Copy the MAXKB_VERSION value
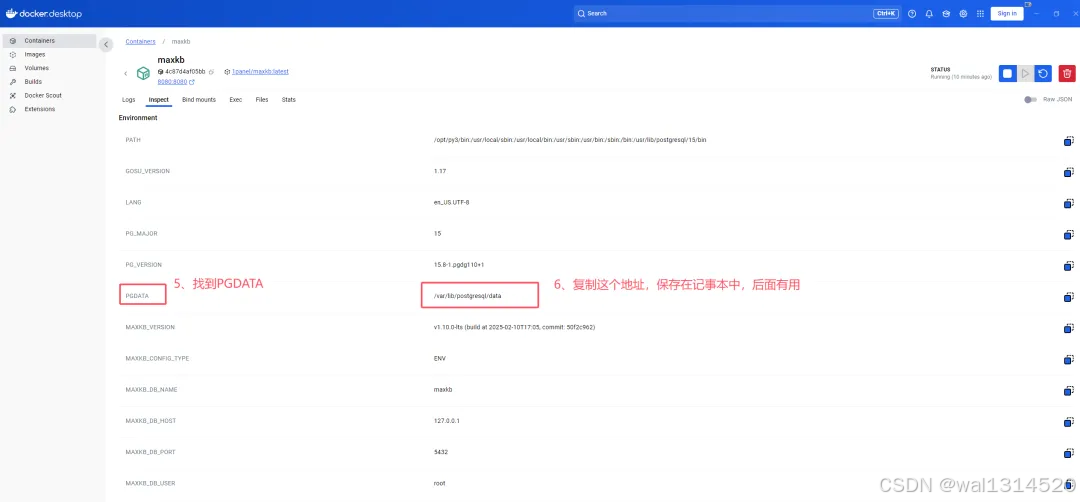This screenshot has width=1080, height=502. [1068, 328]
